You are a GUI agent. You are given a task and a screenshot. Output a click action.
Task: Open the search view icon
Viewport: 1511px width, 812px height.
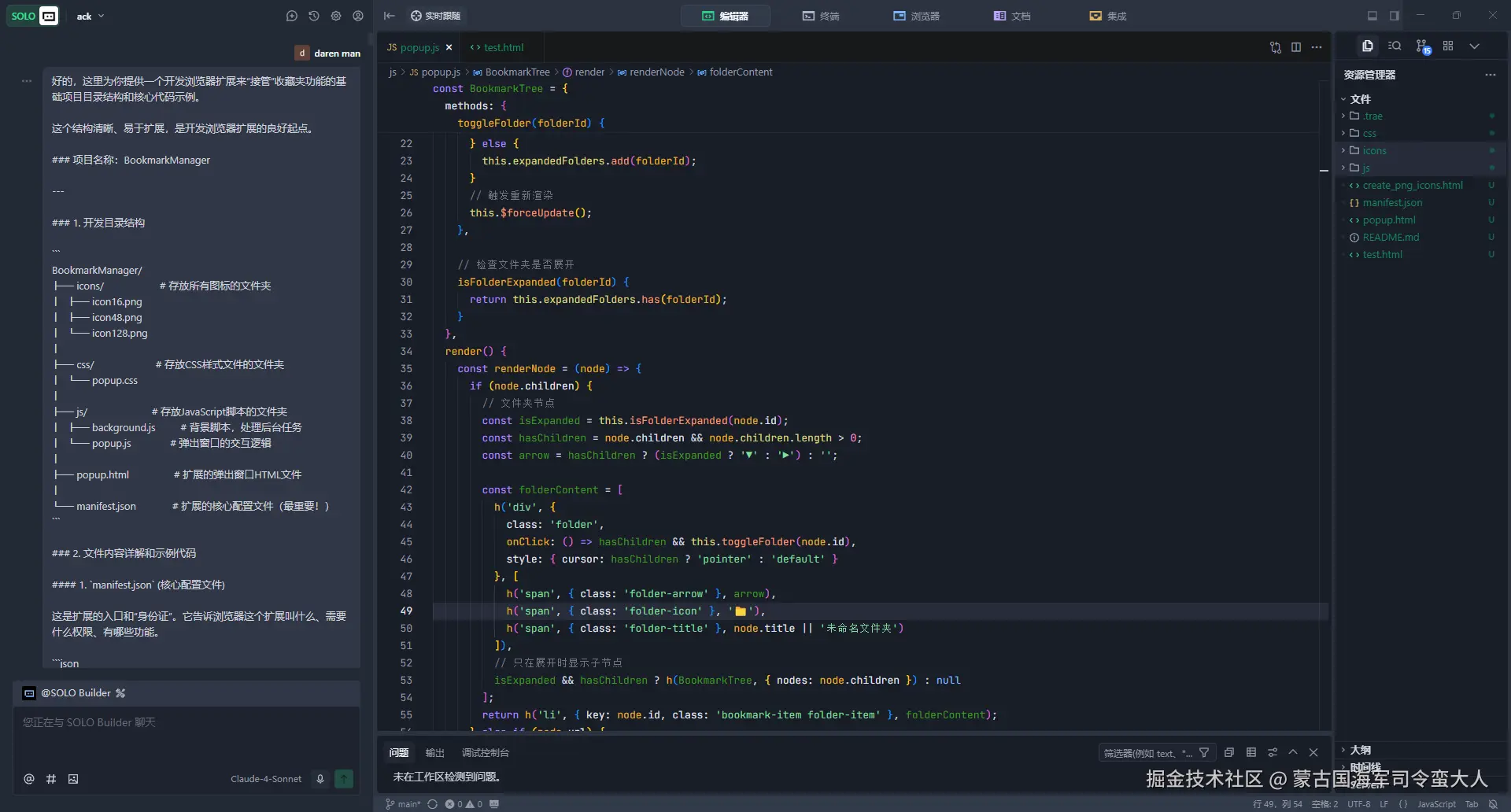[x=1395, y=46]
